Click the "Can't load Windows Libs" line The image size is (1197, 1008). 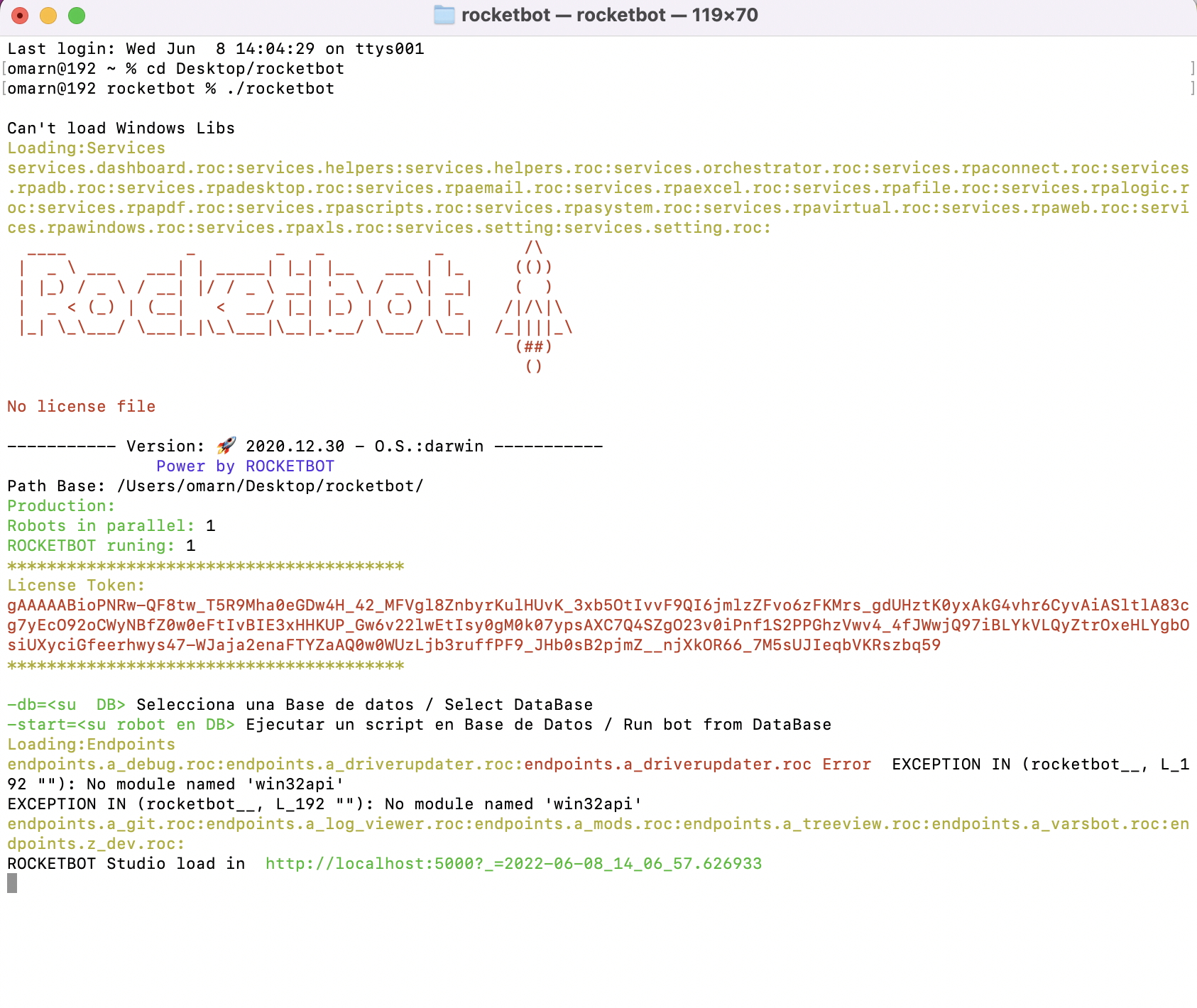[x=121, y=128]
